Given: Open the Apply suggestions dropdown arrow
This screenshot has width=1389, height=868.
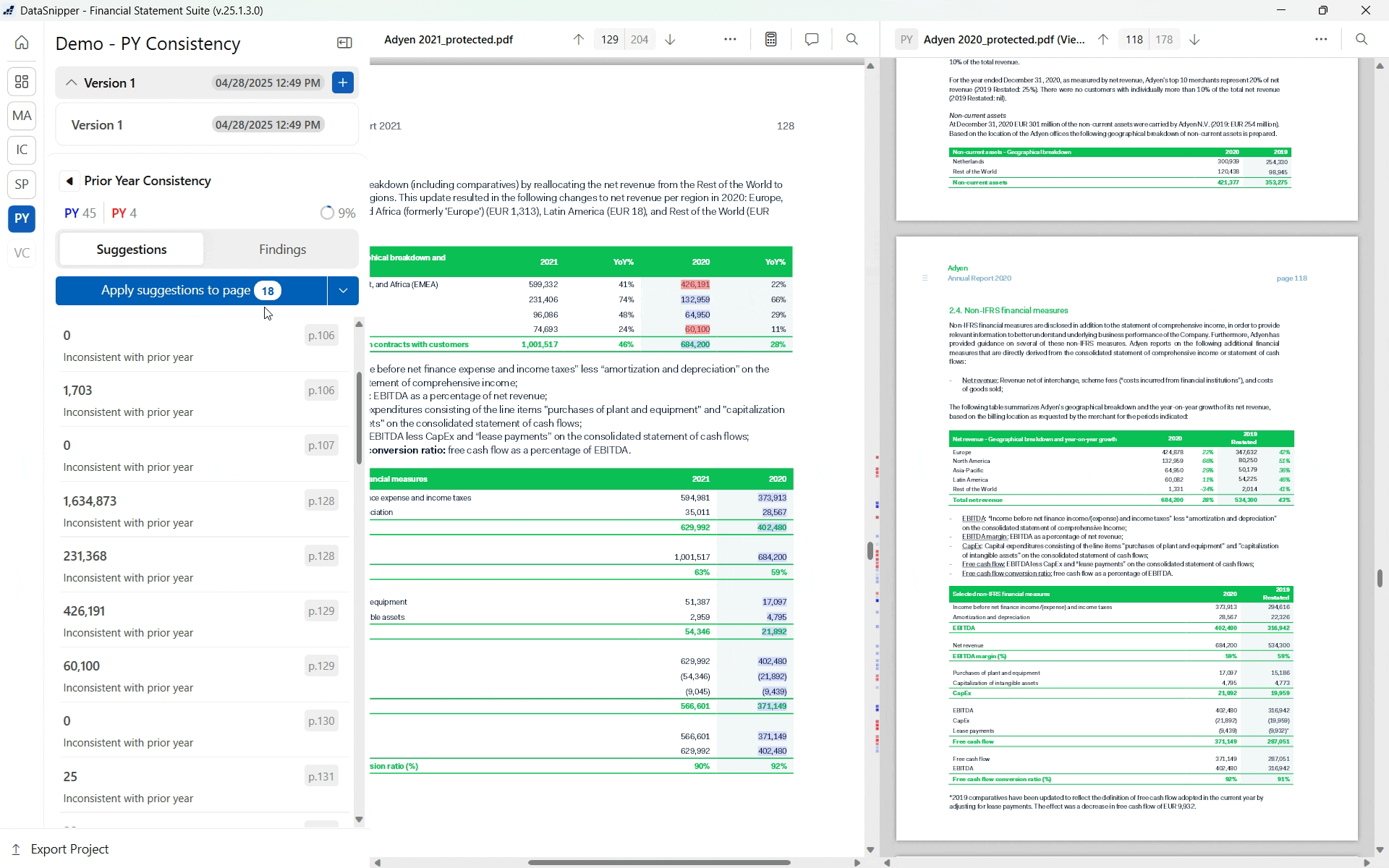Looking at the screenshot, I should tap(343, 291).
